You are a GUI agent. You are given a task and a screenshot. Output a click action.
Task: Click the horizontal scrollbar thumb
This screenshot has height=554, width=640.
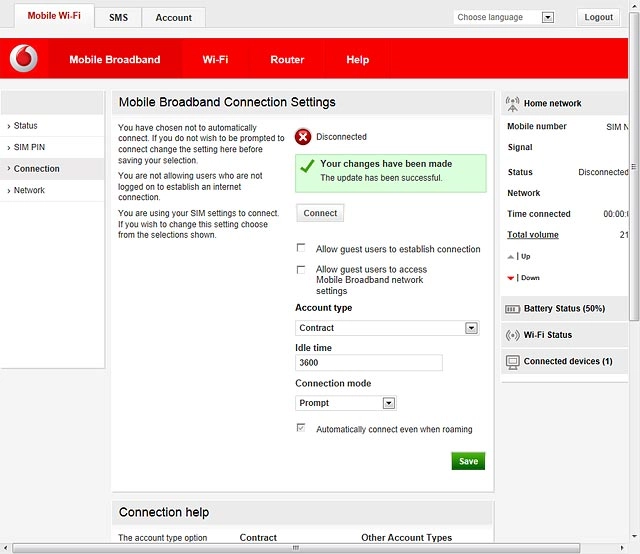tap(296, 548)
